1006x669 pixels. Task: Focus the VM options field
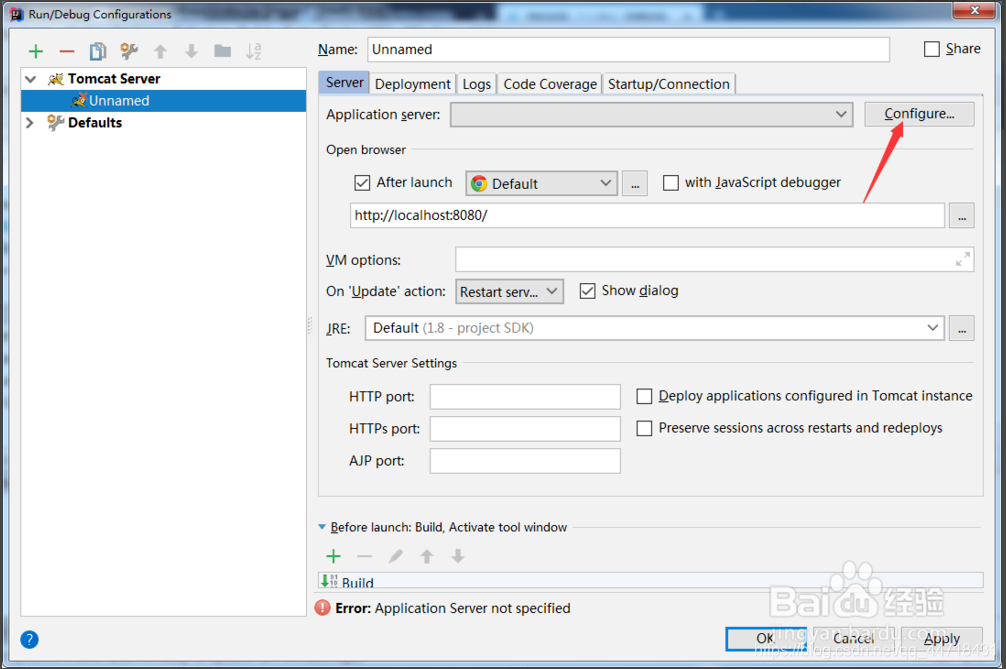pyautogui.click(x=715, y=259)
